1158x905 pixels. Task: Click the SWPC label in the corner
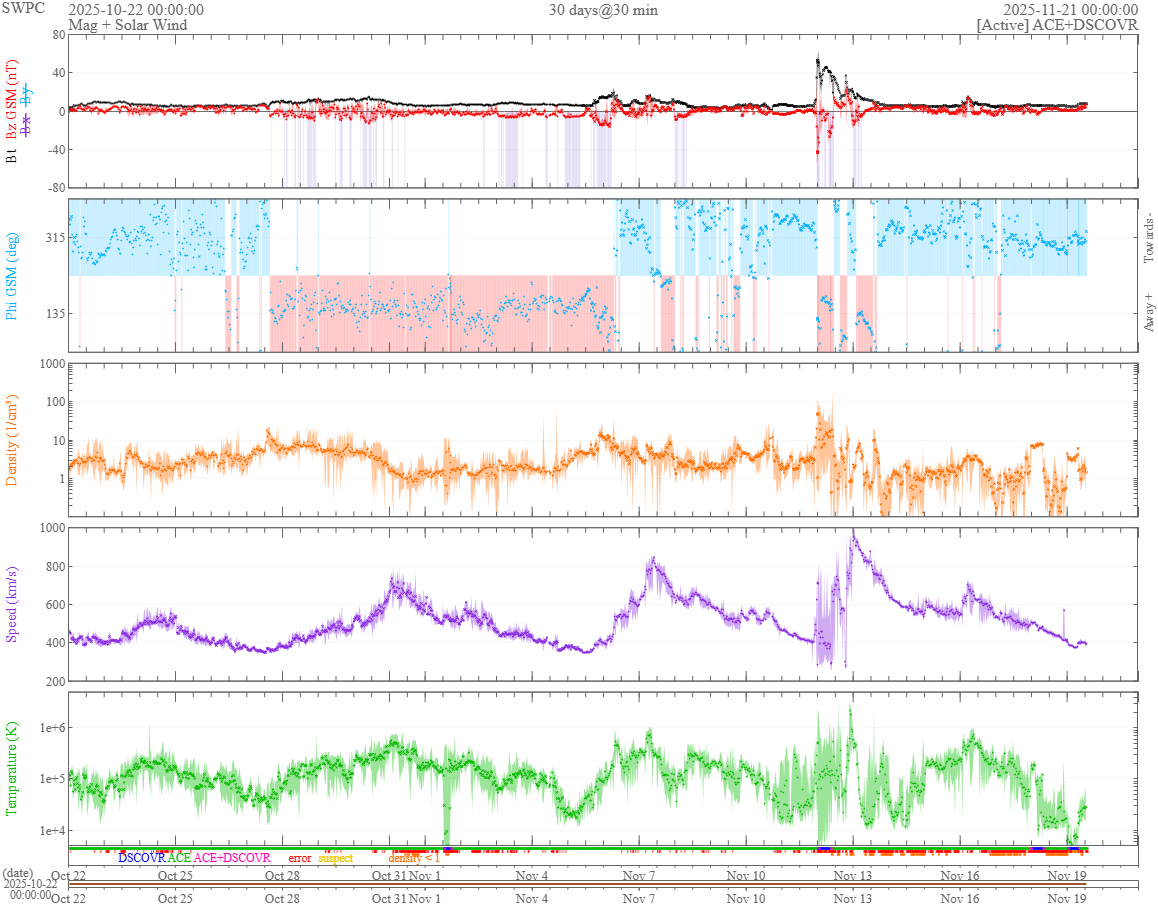point(23,8)
